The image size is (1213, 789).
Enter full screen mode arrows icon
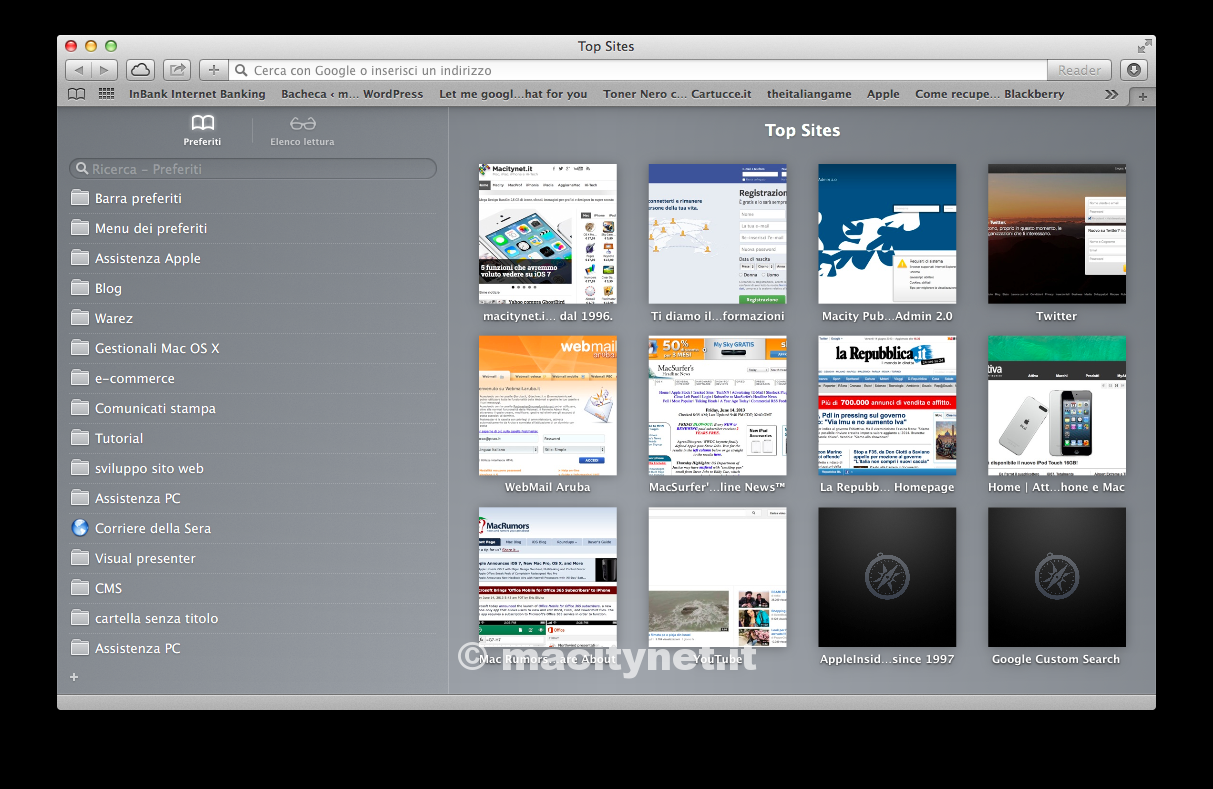pyautogui.click(x=1144, y=46)
